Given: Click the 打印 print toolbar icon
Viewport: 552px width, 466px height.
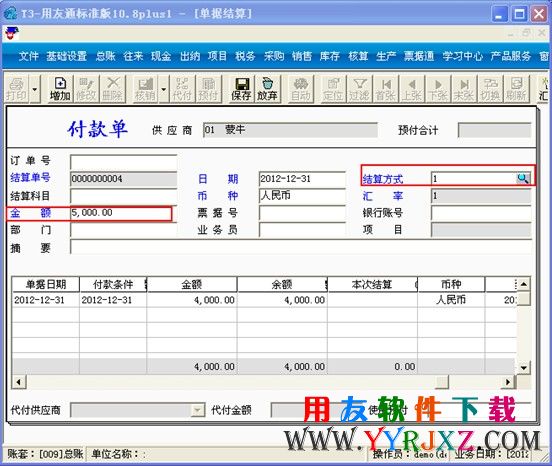Looking at the screenshot, I should 17,89.
